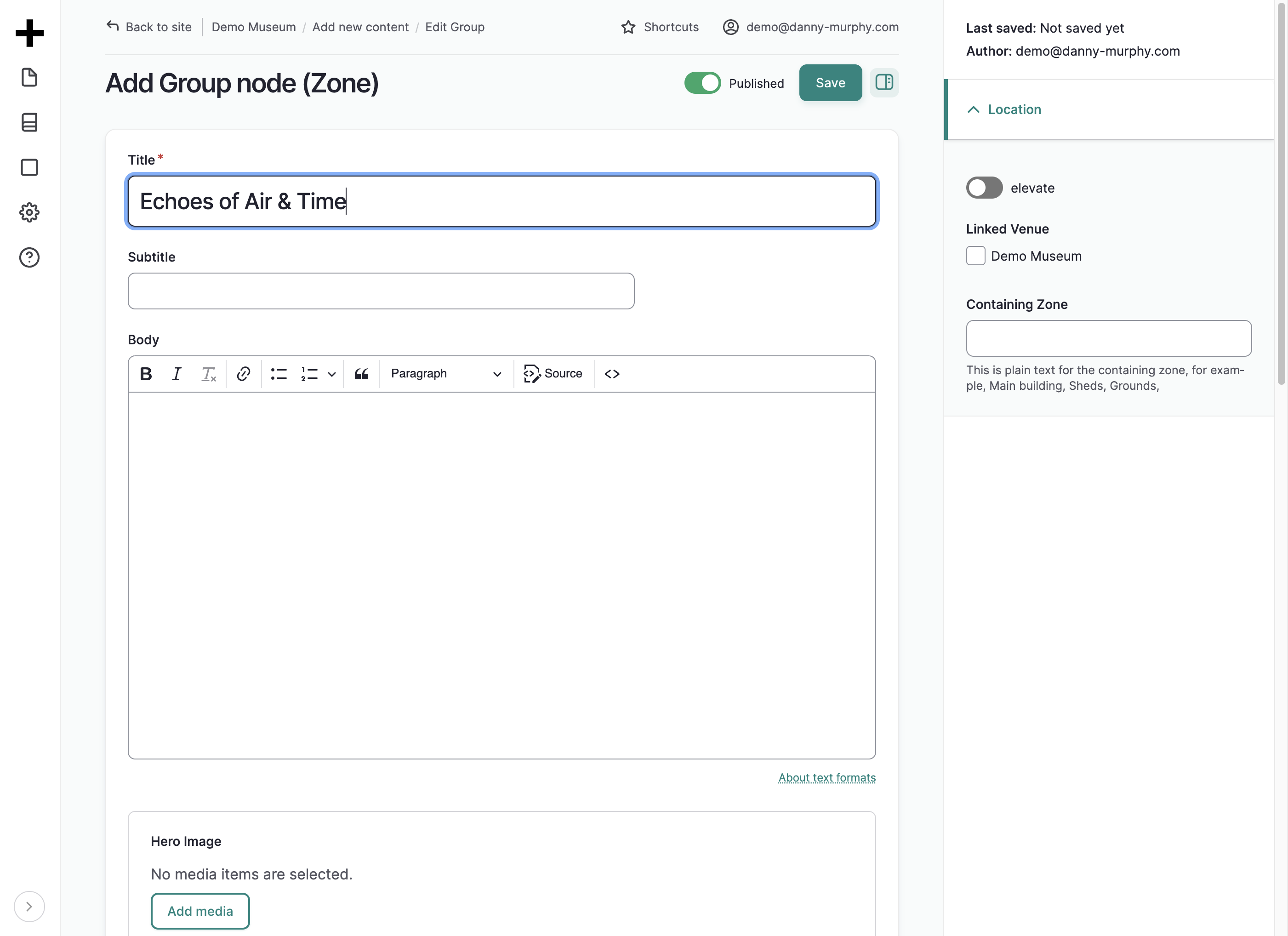Click into the Containing Zone field
The height and width of the screenshot is (936, 1288).
[1109, 338]
